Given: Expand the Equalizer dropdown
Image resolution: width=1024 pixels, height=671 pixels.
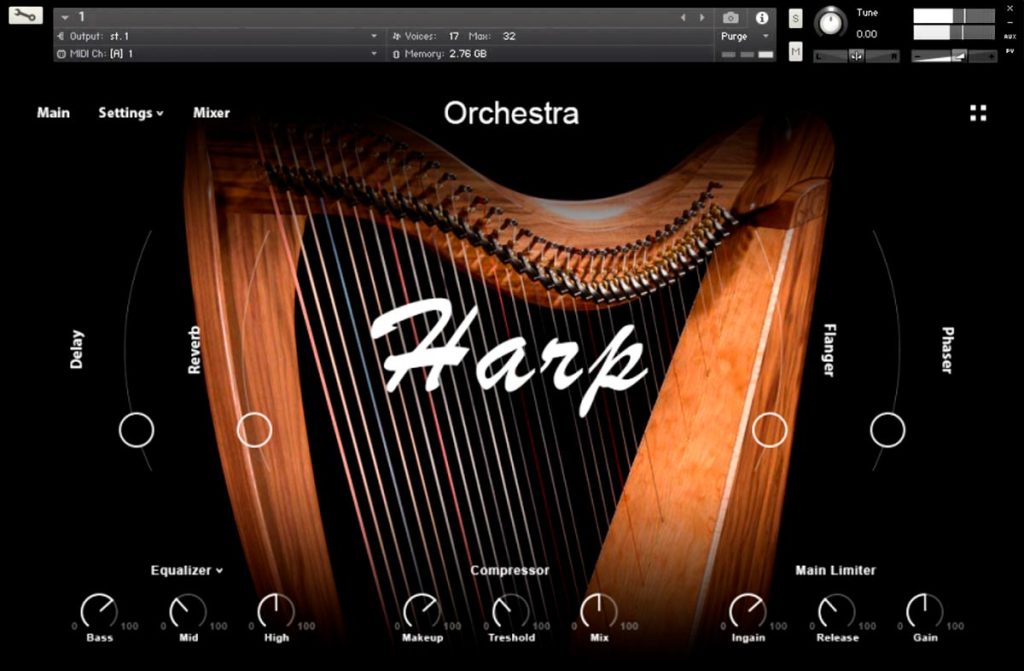Looking at the screenshot, I should click(x=187, y=570).
